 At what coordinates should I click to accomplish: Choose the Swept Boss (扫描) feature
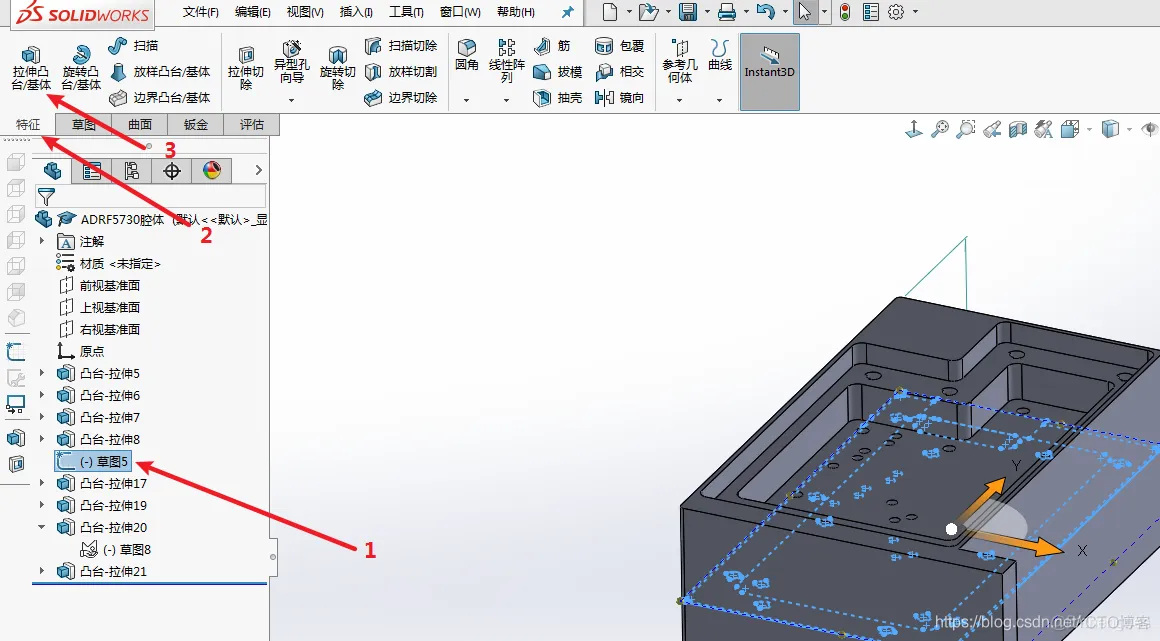pyautogui.click(x=133, y=46)
